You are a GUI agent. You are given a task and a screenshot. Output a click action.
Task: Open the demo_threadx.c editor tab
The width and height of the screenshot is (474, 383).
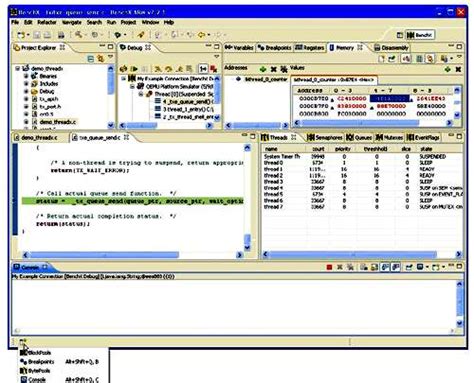click(x=36, y=137)
